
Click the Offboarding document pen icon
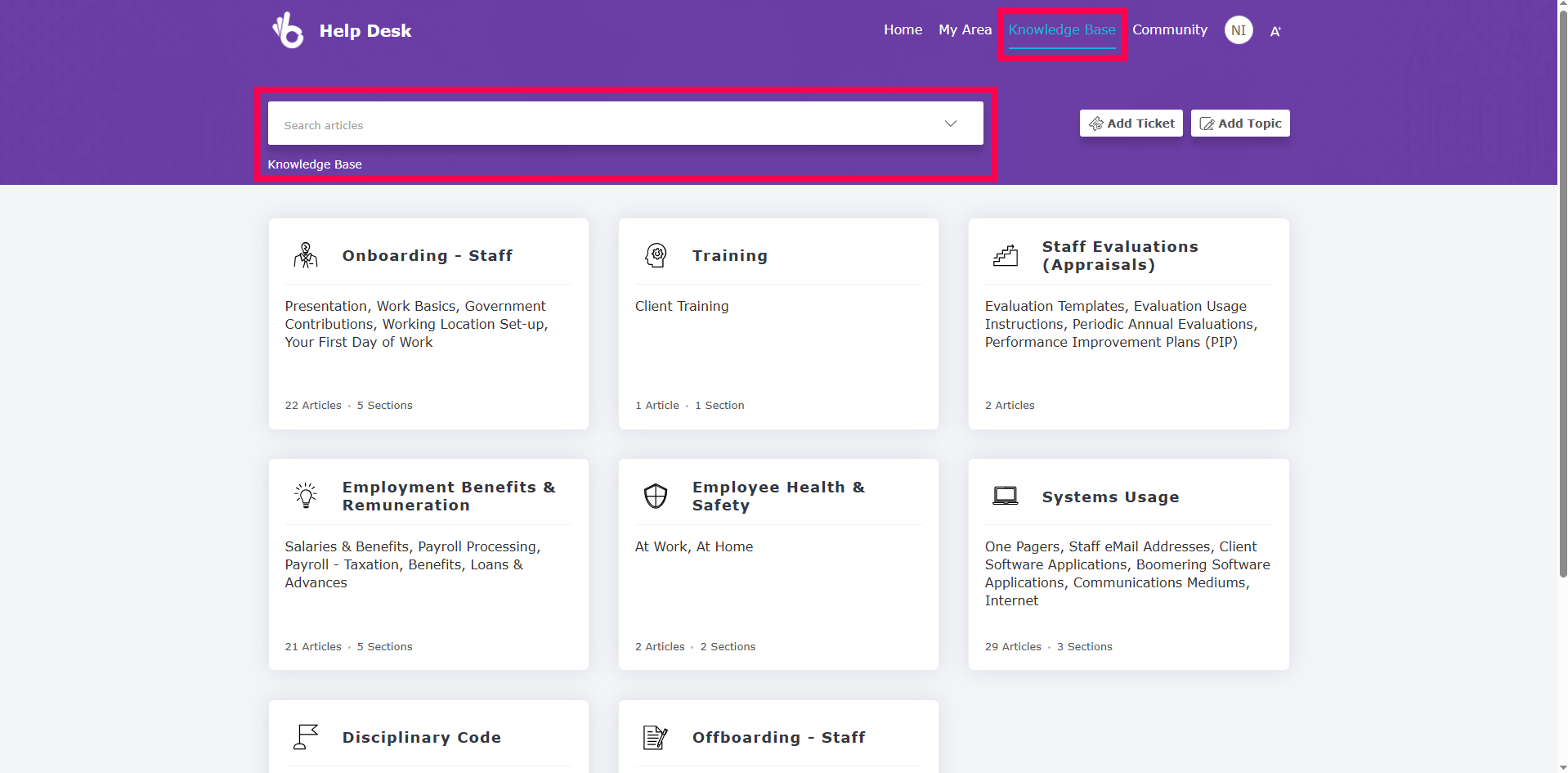tap(656, 737)
